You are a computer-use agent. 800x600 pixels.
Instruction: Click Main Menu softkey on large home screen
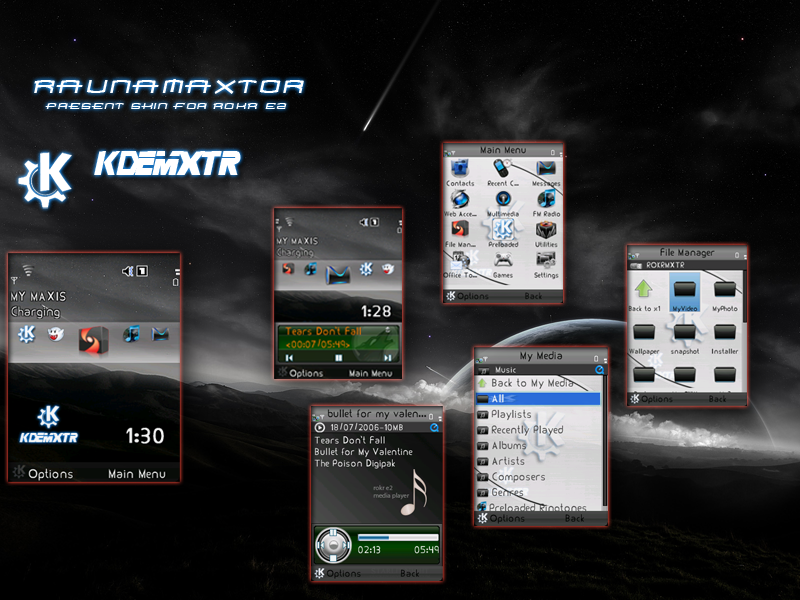(137, 474)
